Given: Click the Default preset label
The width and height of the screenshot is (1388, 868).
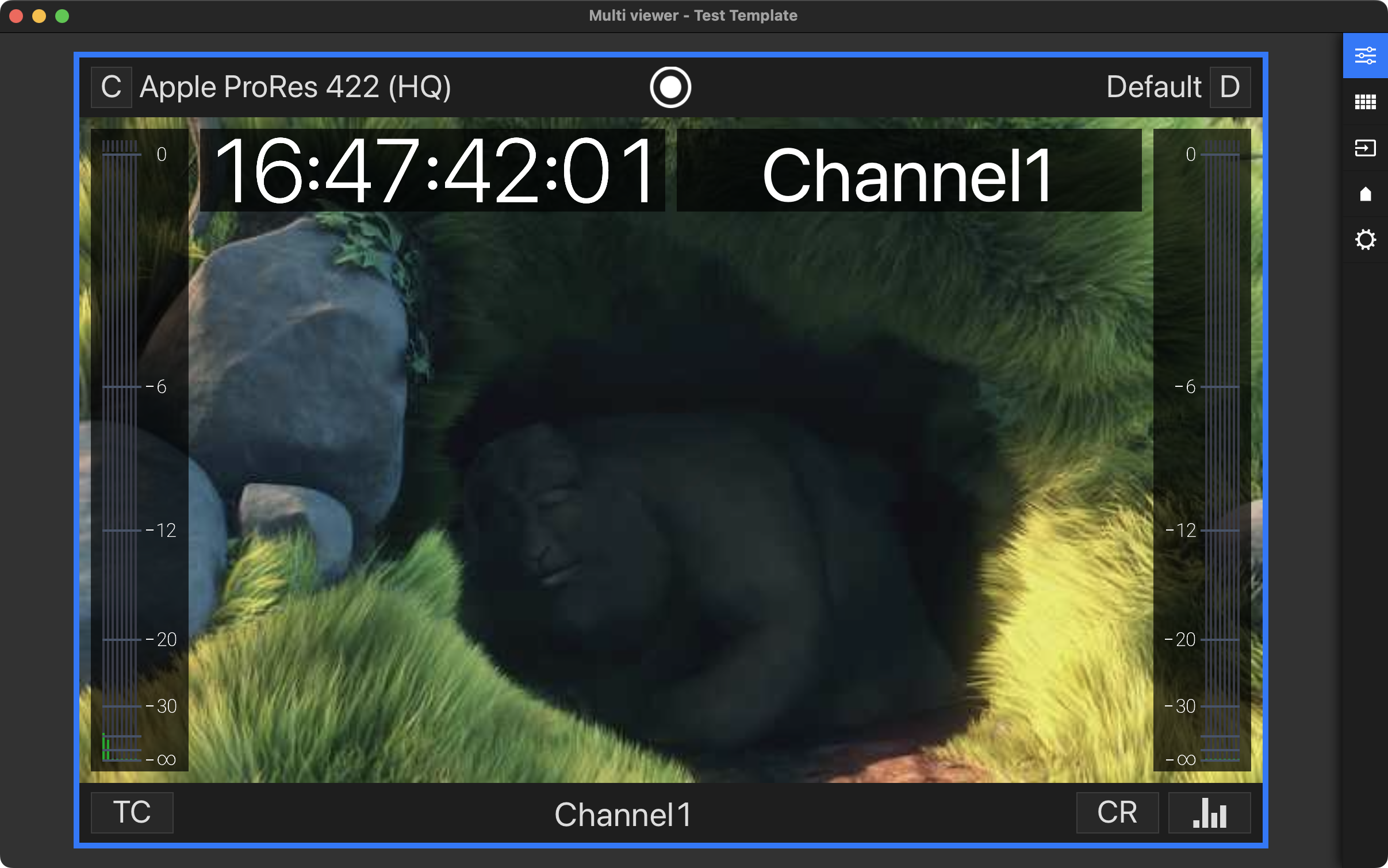Looking at the screenshot, I should point(1153,87).
